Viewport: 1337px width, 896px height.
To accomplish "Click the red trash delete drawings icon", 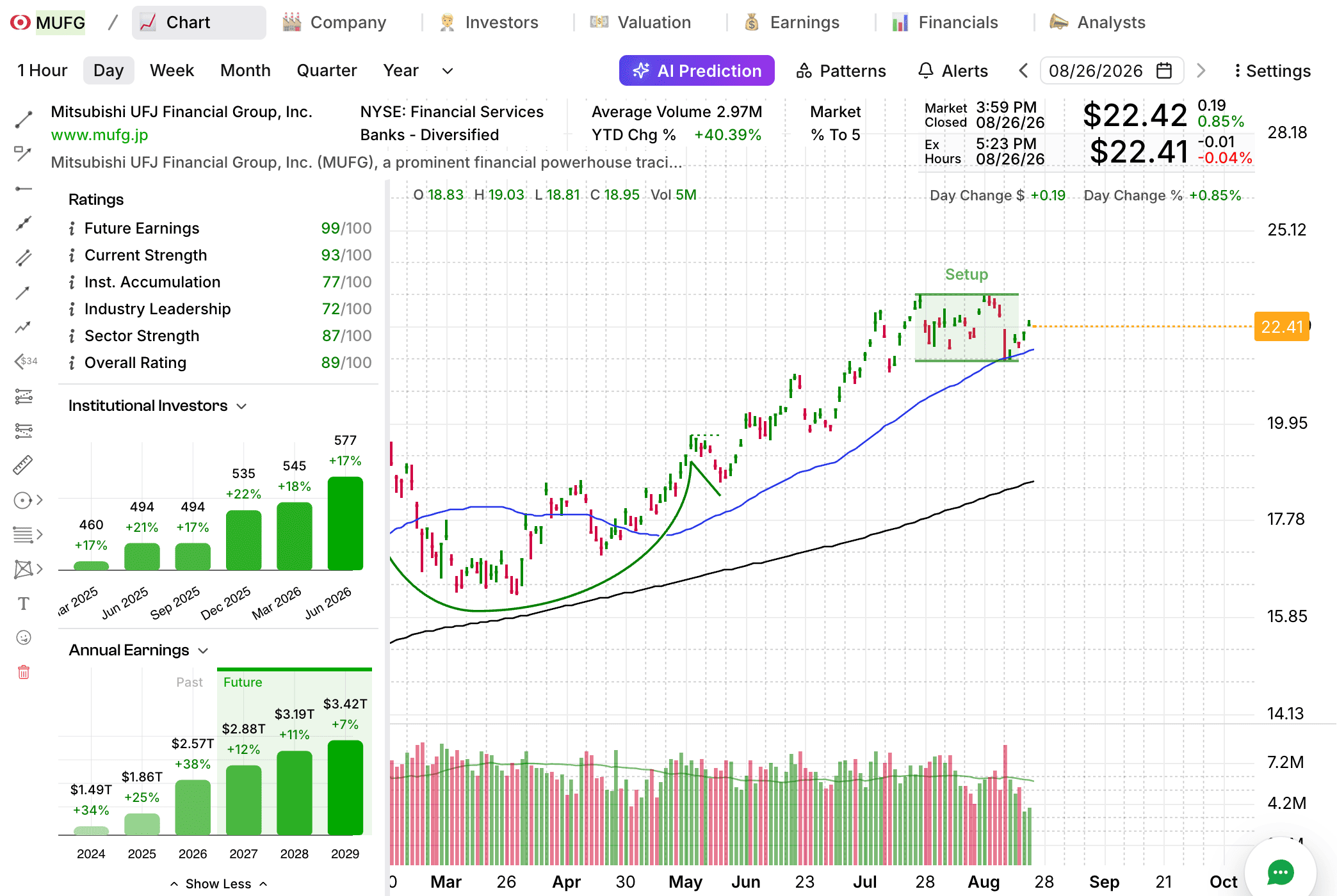I will coord(24,672).
